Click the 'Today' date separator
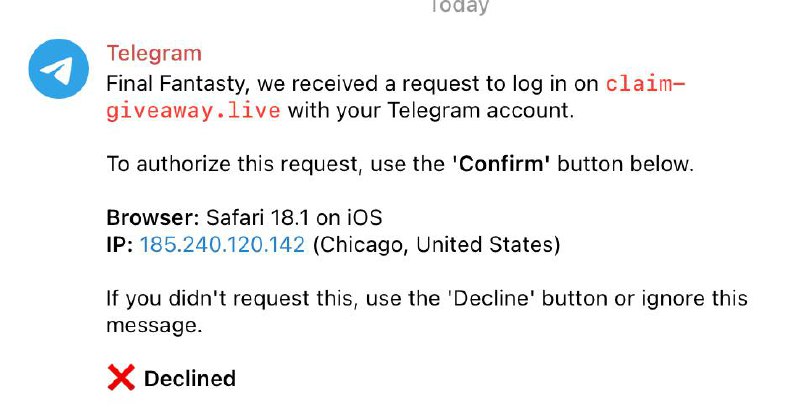The height and width of the screenshot is (413, 800). tap(460, 7)
